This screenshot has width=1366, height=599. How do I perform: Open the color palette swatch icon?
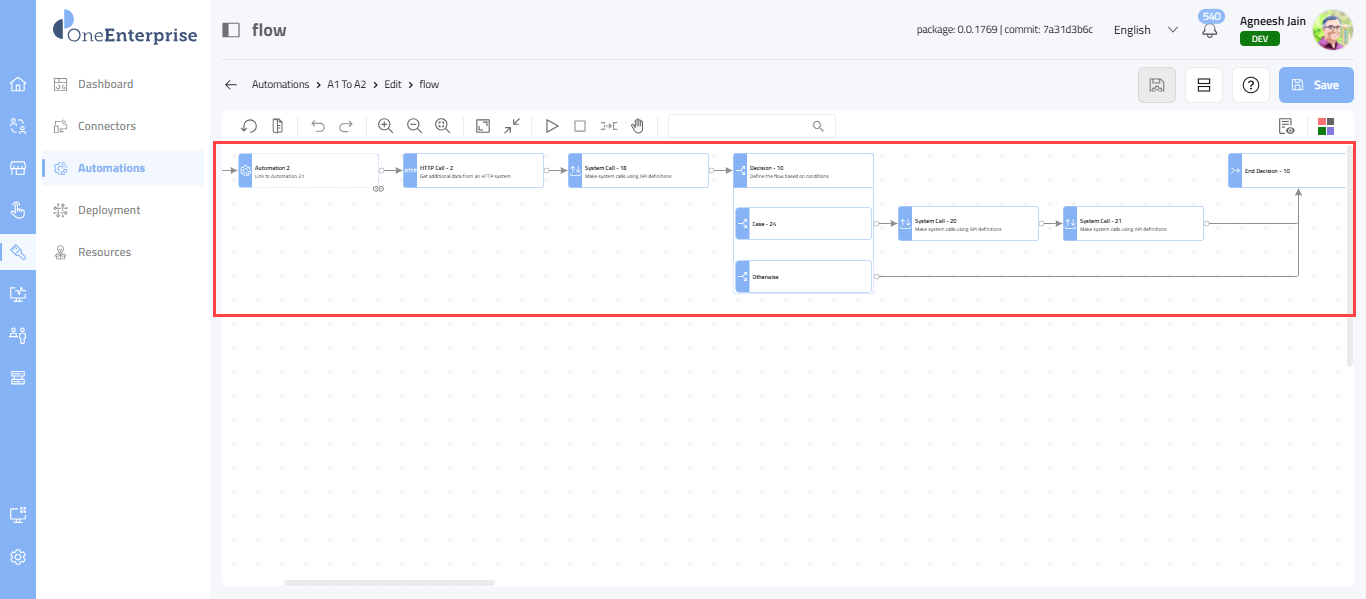pyautogui.click(x=1326, y=126)
